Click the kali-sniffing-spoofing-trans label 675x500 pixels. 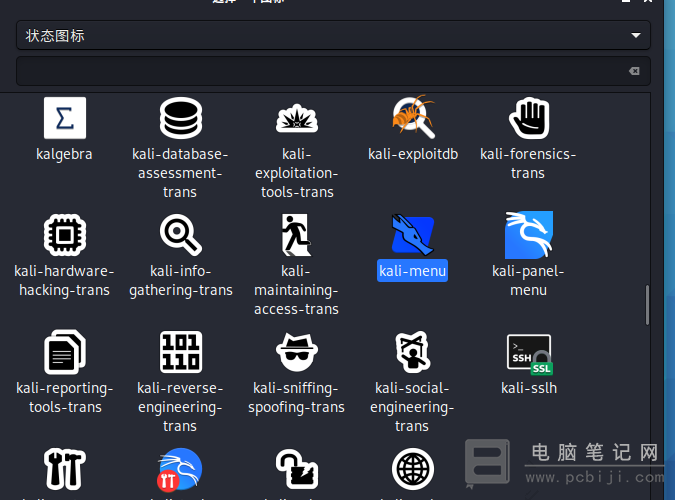(x=296, y=398)
